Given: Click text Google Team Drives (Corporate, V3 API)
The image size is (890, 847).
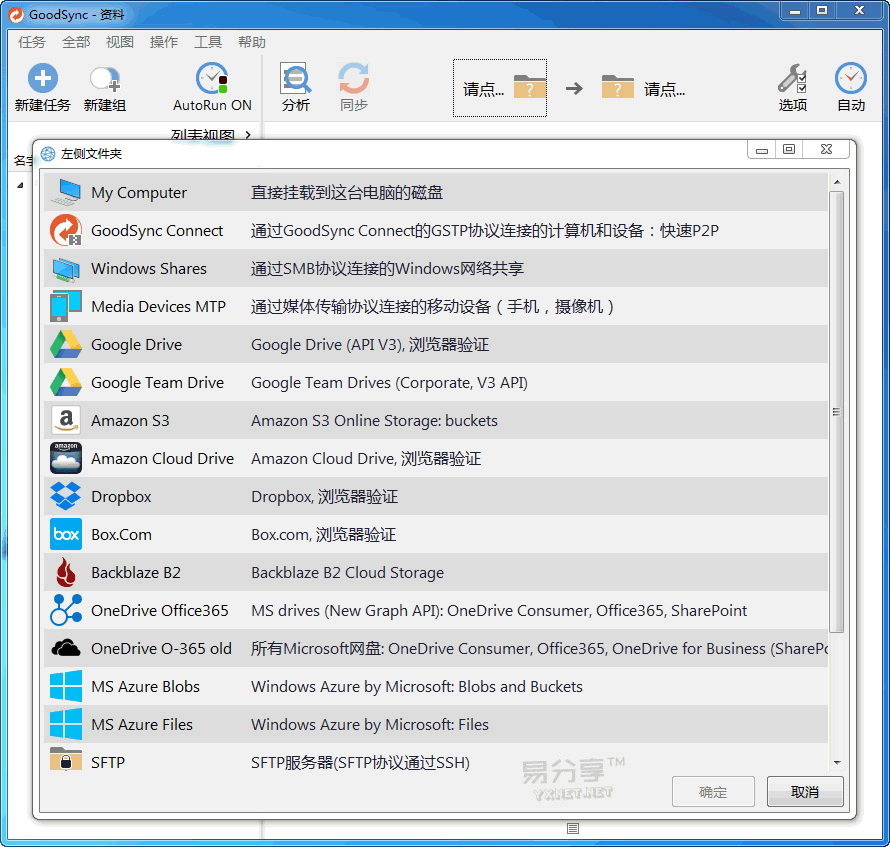Looking at the screenshot, I should click(x=389, y=383).
